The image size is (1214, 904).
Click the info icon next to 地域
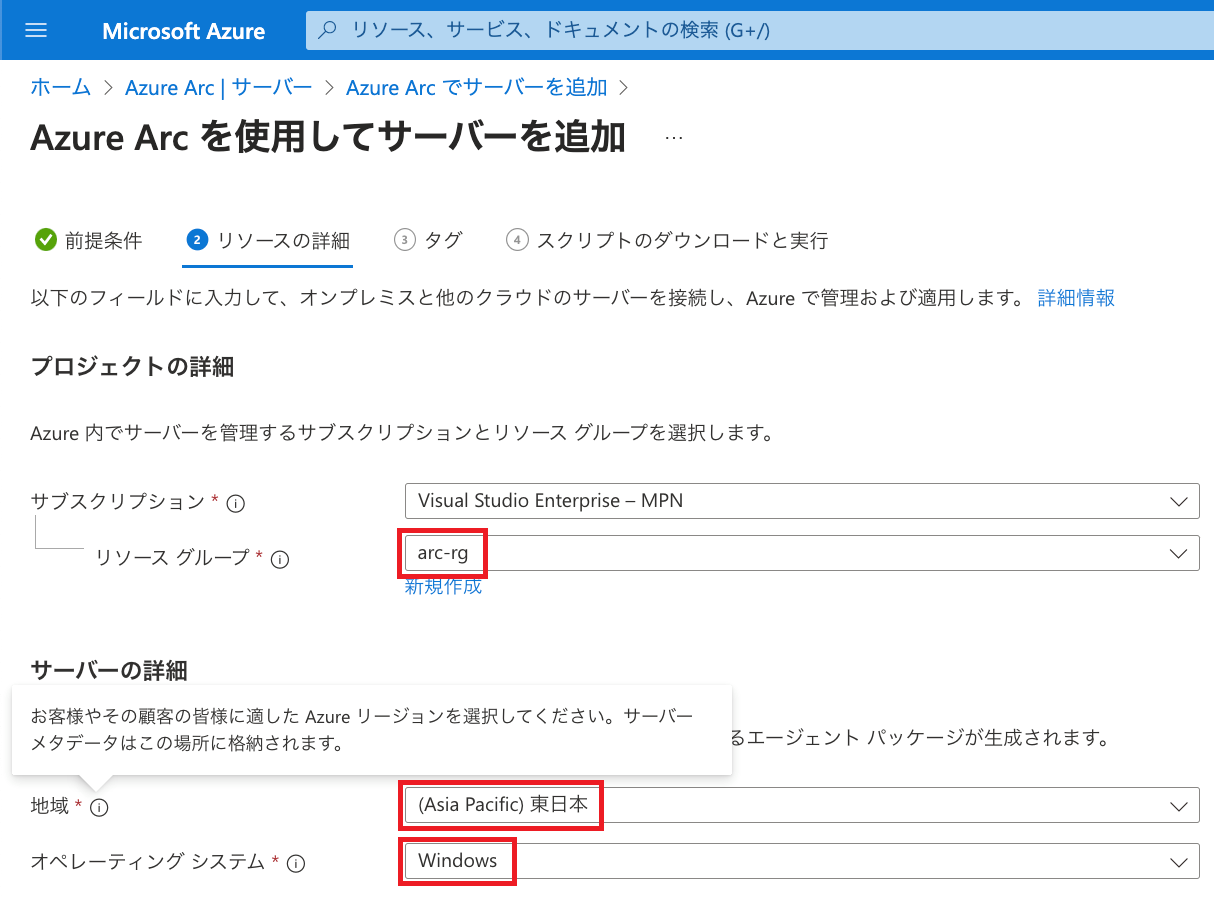tap(99, 807)
